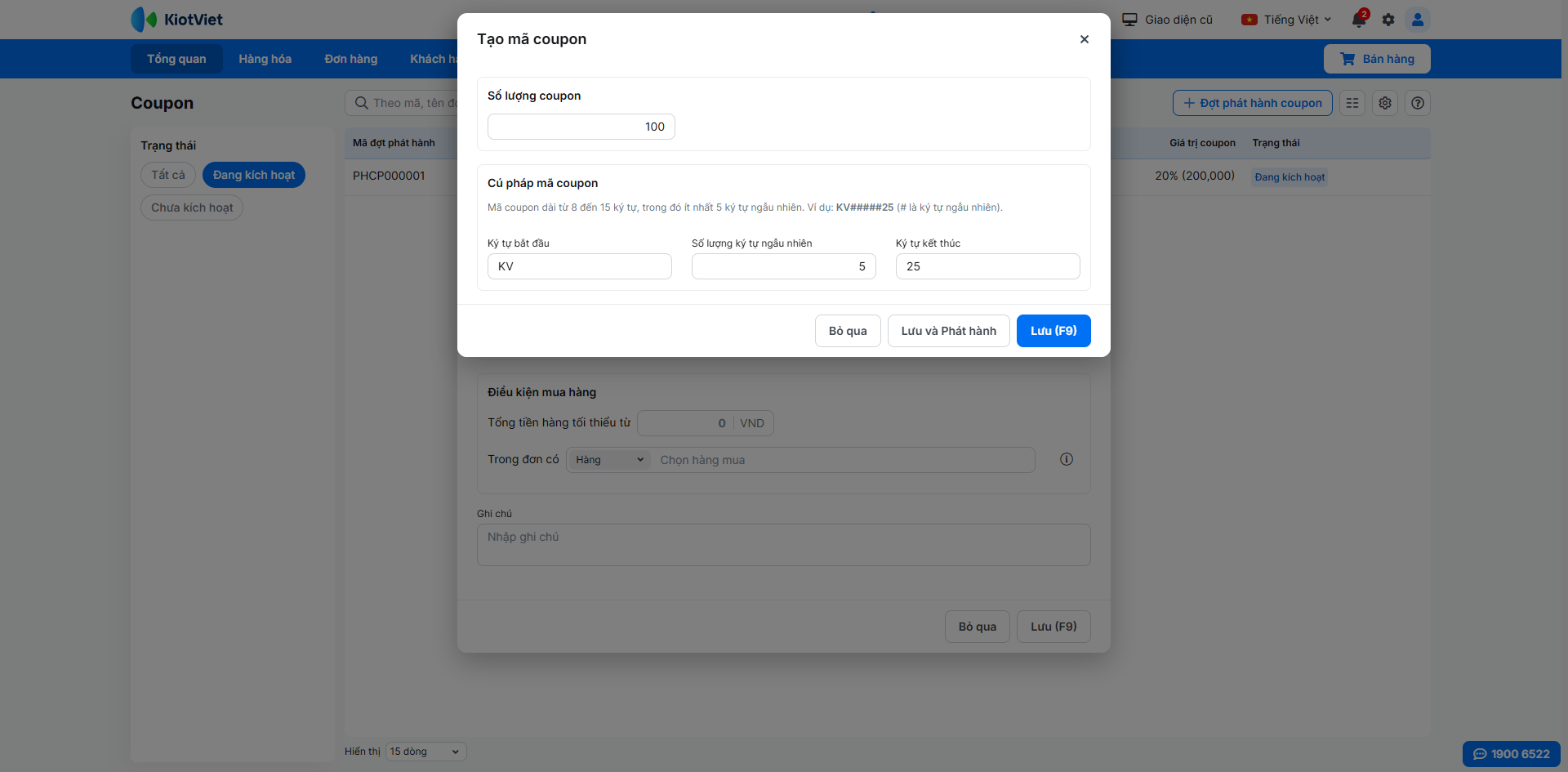
Task: Open the settings gear in top bar
Action: (x=1388, y=20)
